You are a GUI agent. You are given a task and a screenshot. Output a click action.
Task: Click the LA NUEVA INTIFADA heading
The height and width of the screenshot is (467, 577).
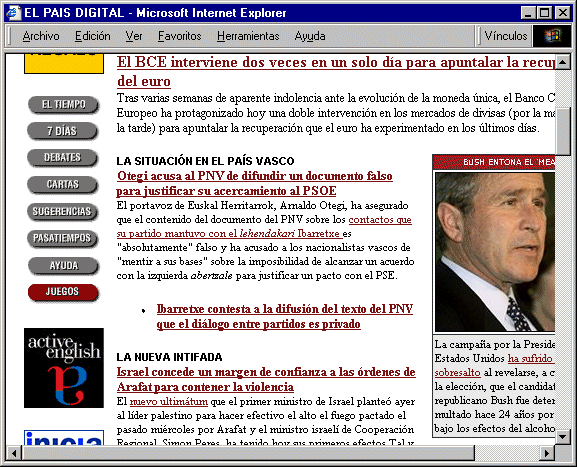point(169,357)
